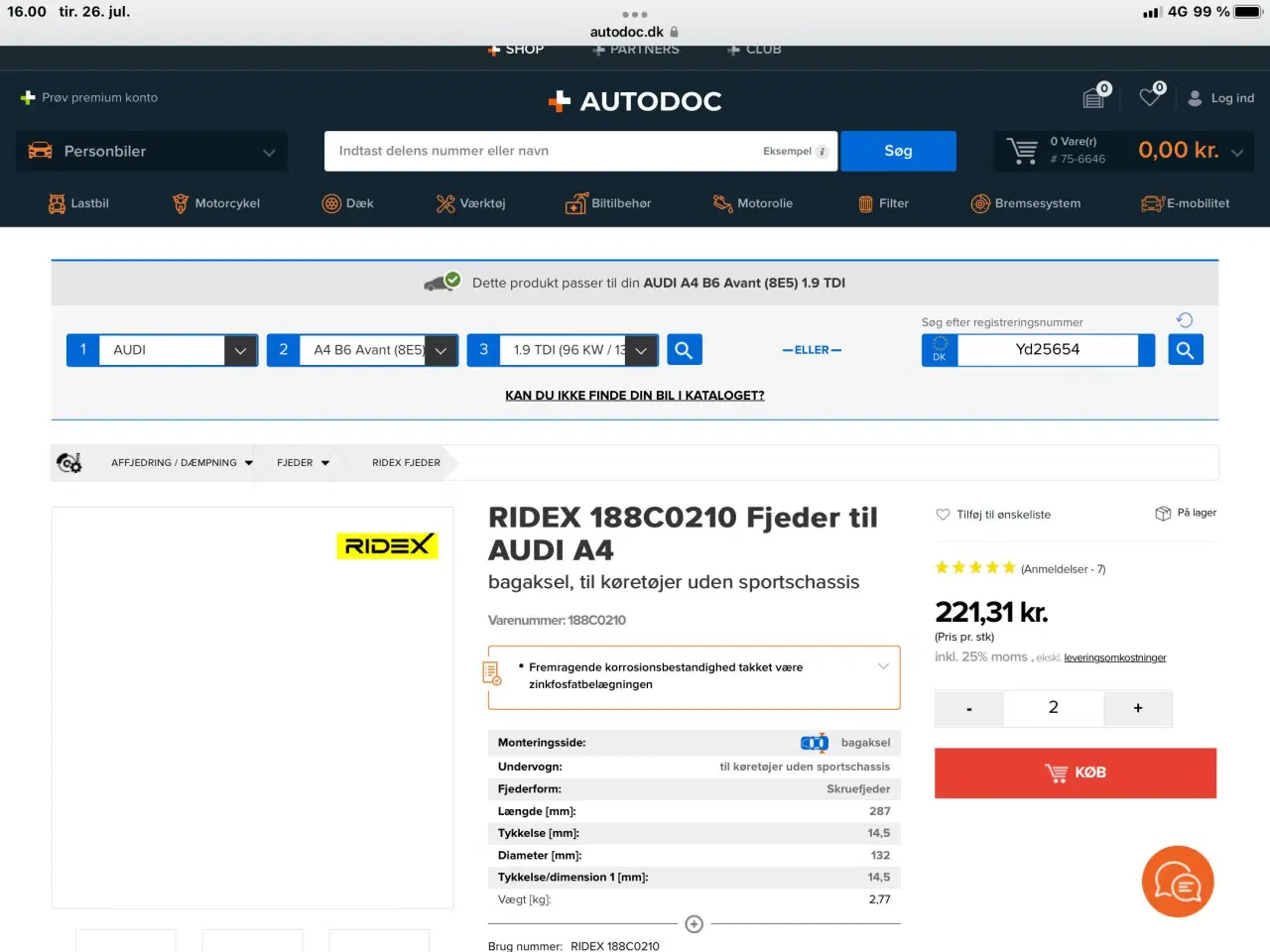Click the five-star rating reviews

click(x=975, y=568)
